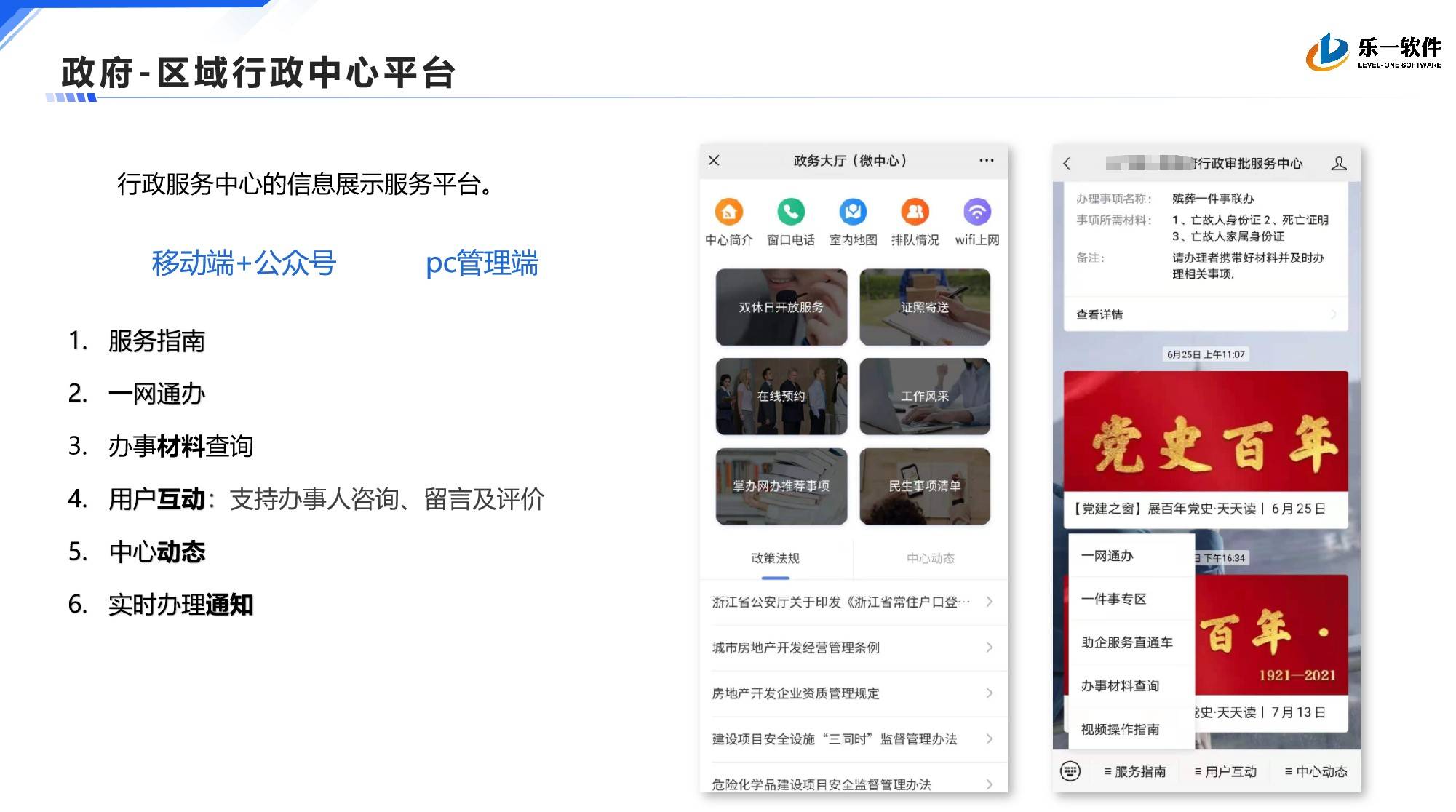Viewport: 1456px width, 812px height.
Task: Expand the 危险化学品建设项目 row chevron
Action: click(990, 784)
